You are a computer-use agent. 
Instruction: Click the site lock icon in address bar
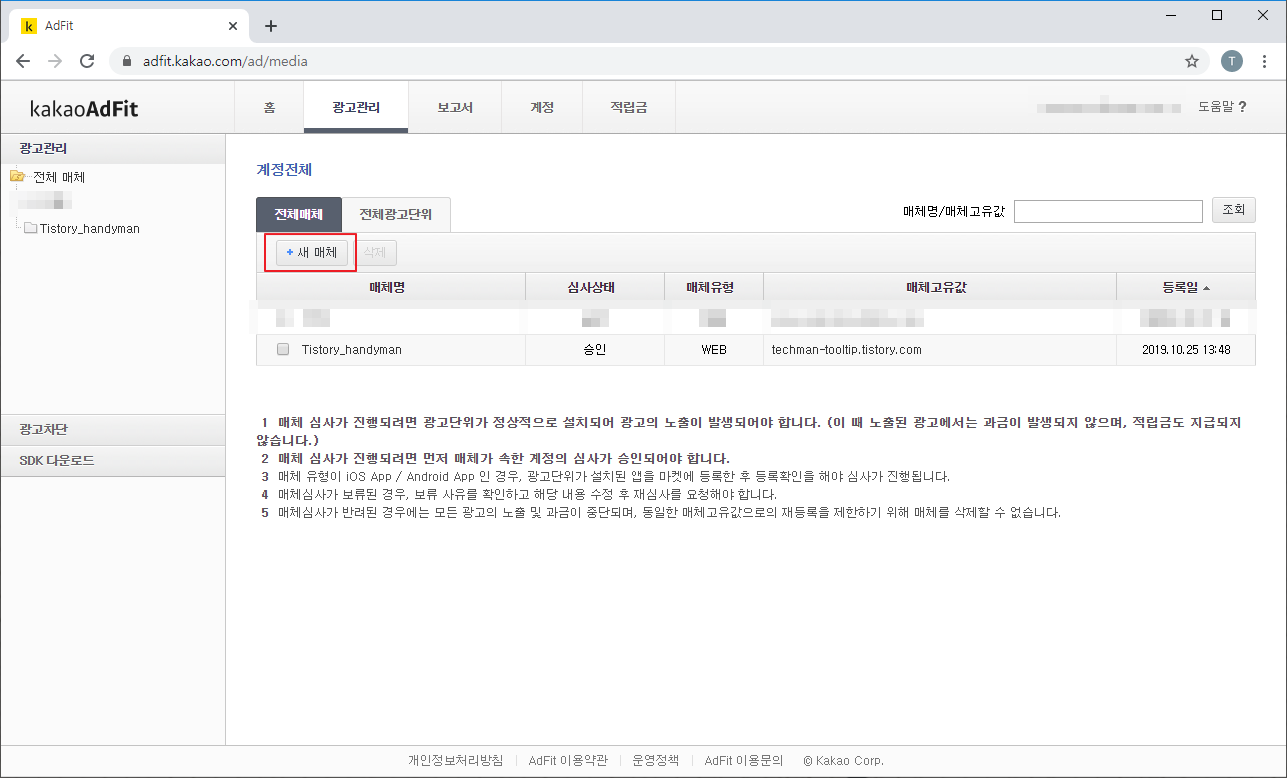(x=126, y=61)
